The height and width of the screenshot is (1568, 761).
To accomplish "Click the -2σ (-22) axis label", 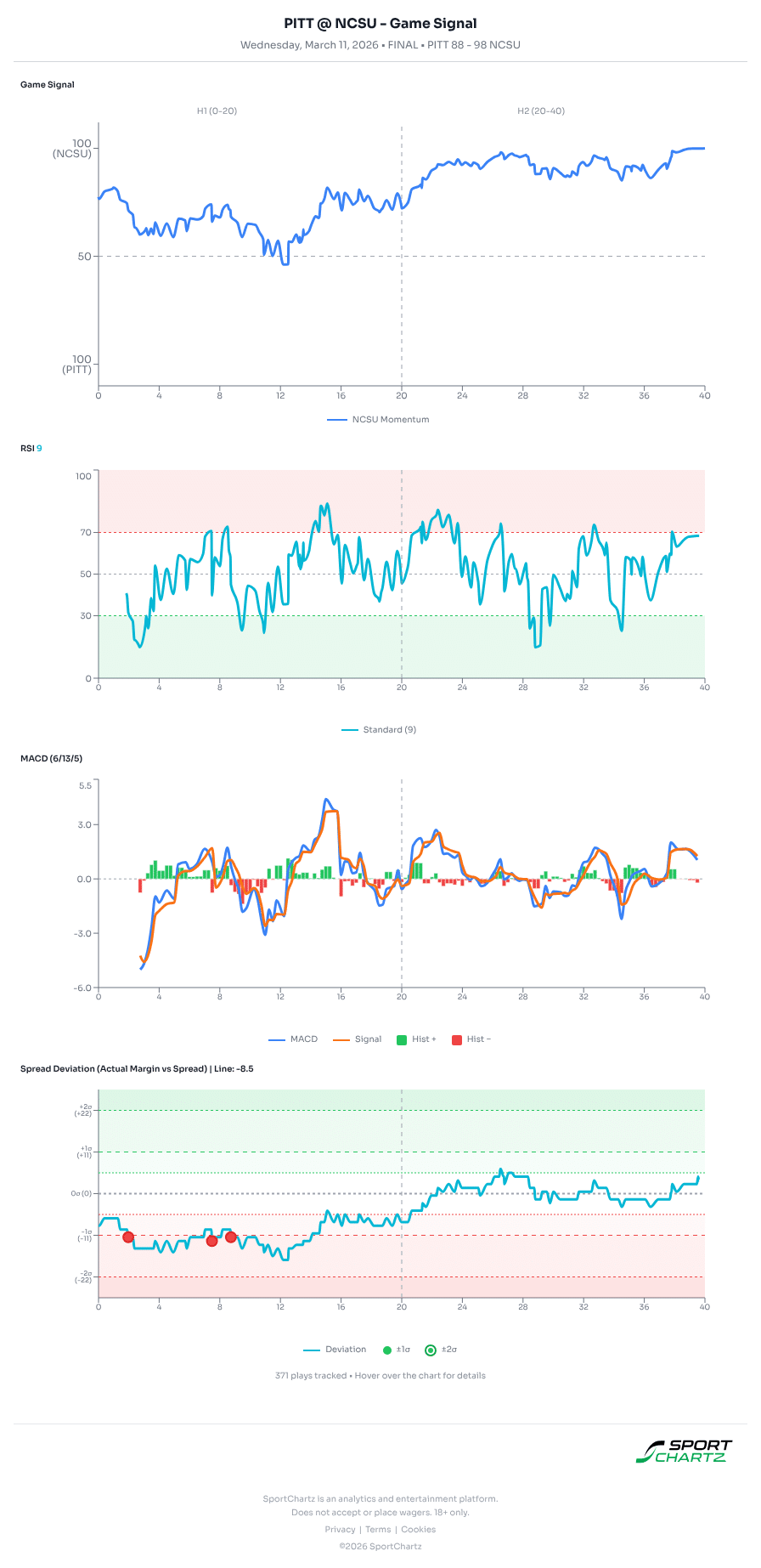I will point(83,1276).
